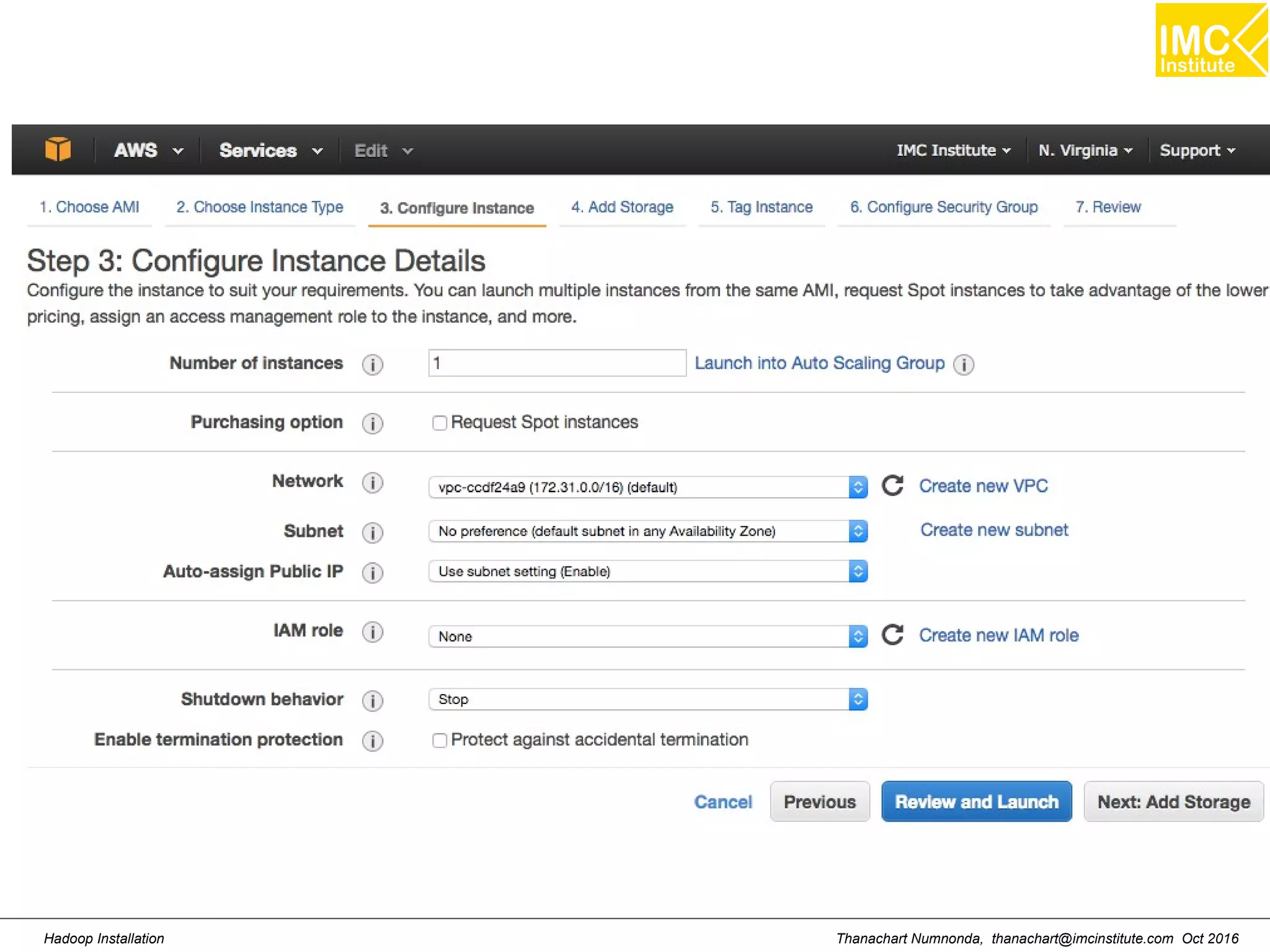Open the Network VPC dropdown
1270x952 pixels.
648,487
